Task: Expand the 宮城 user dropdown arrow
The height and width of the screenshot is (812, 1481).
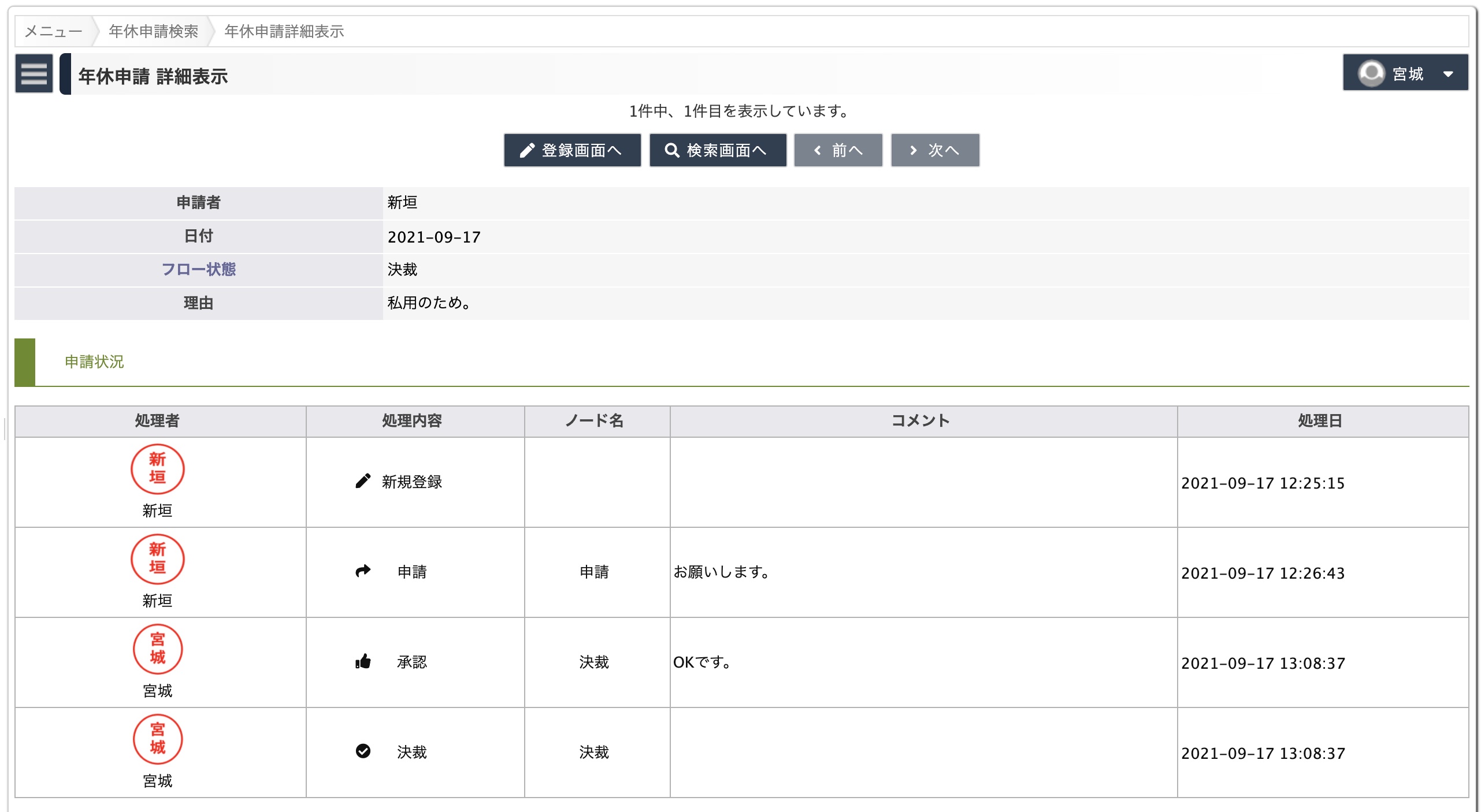Action: click(1448, 74)
